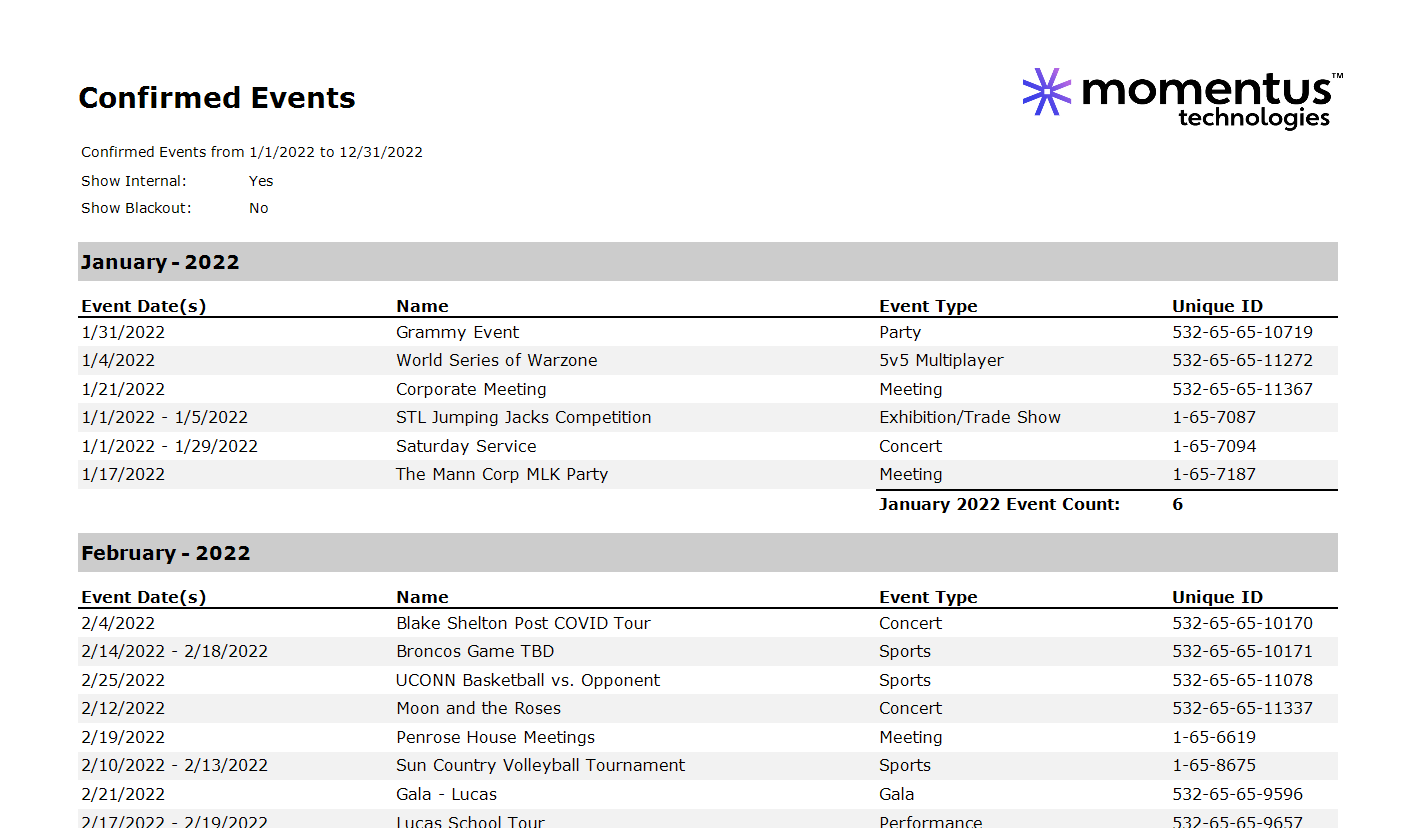Click STL Jumping Jacks Competition
1417x828 pixels.
524,417
